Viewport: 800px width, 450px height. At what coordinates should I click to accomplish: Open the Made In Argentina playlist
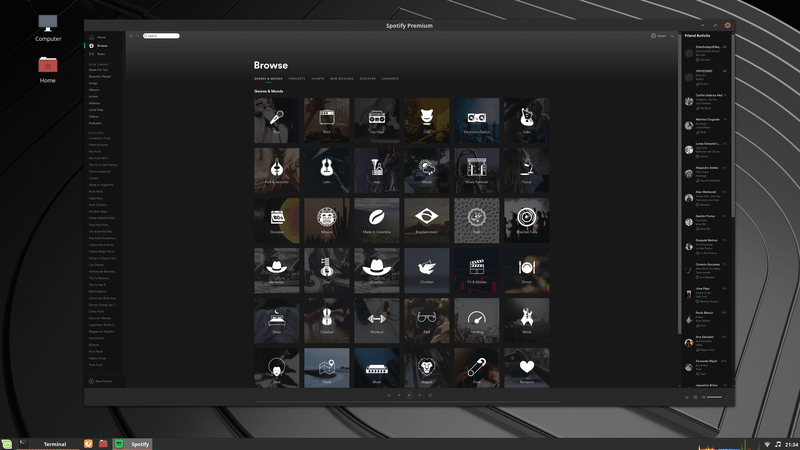[101, 185]
